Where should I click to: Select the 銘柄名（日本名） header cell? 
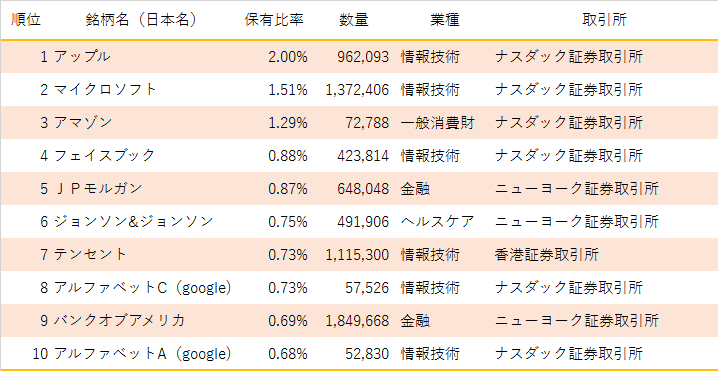point(141,20)
